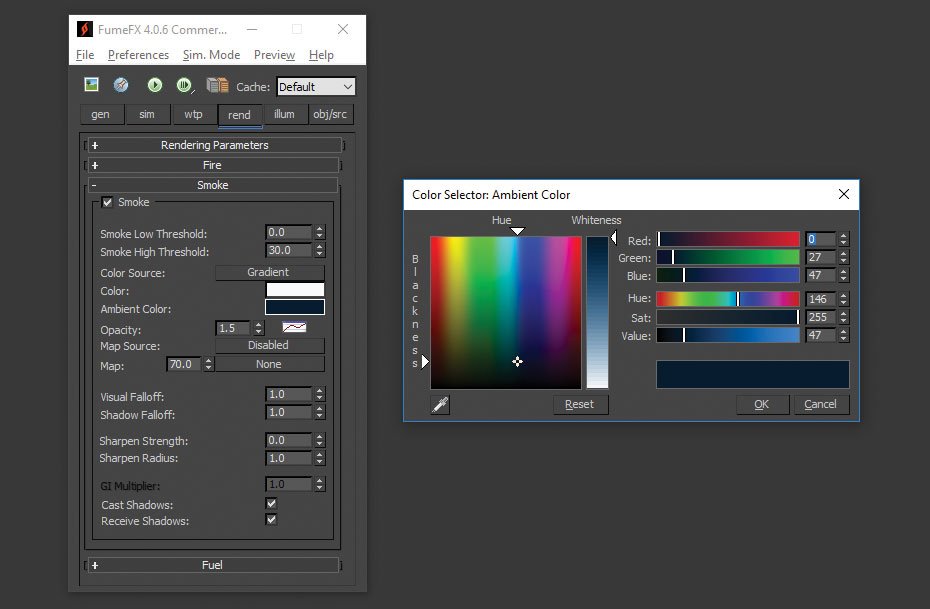Click the Red value input field
Screen dimensions: 930x609
click(820, 239)
